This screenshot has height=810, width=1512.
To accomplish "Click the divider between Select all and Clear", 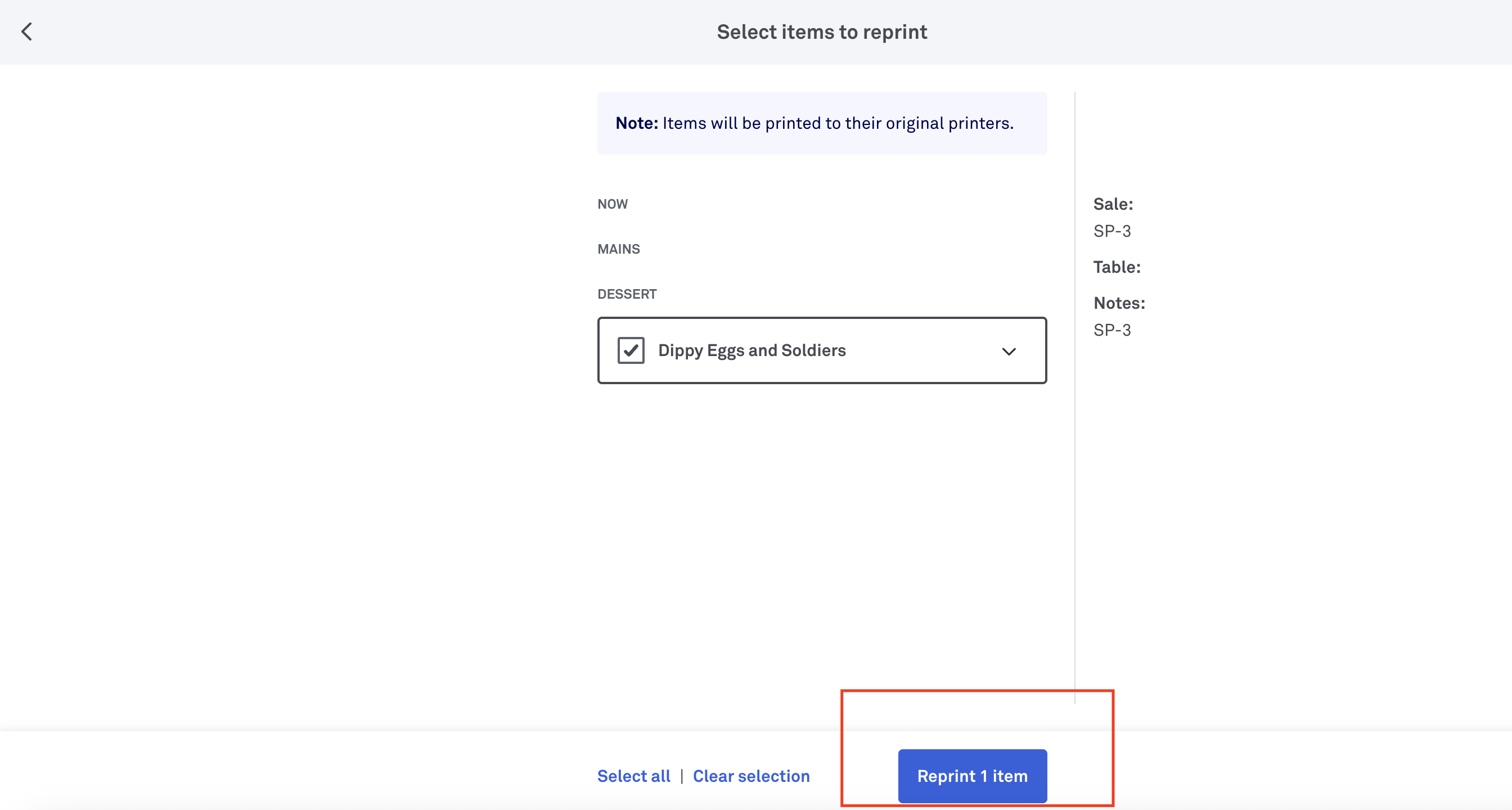I will [681, 776].
